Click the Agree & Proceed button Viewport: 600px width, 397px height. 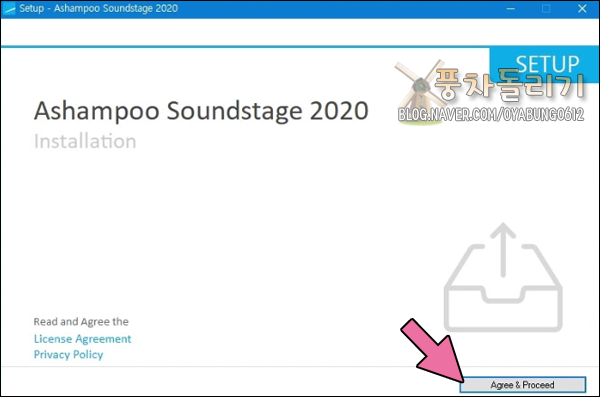tap(523, 385)
